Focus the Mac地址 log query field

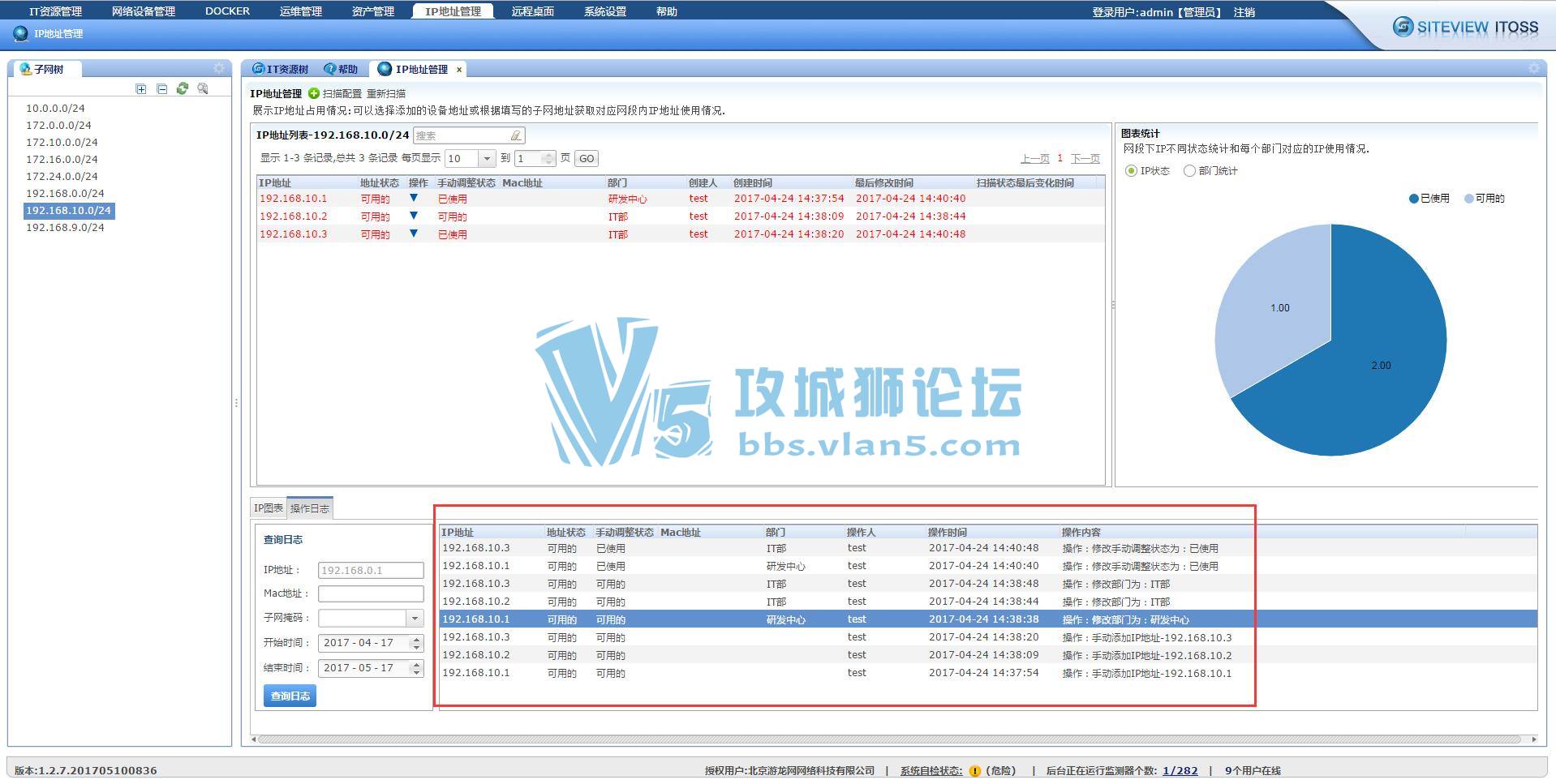click(x=371, y=593)
